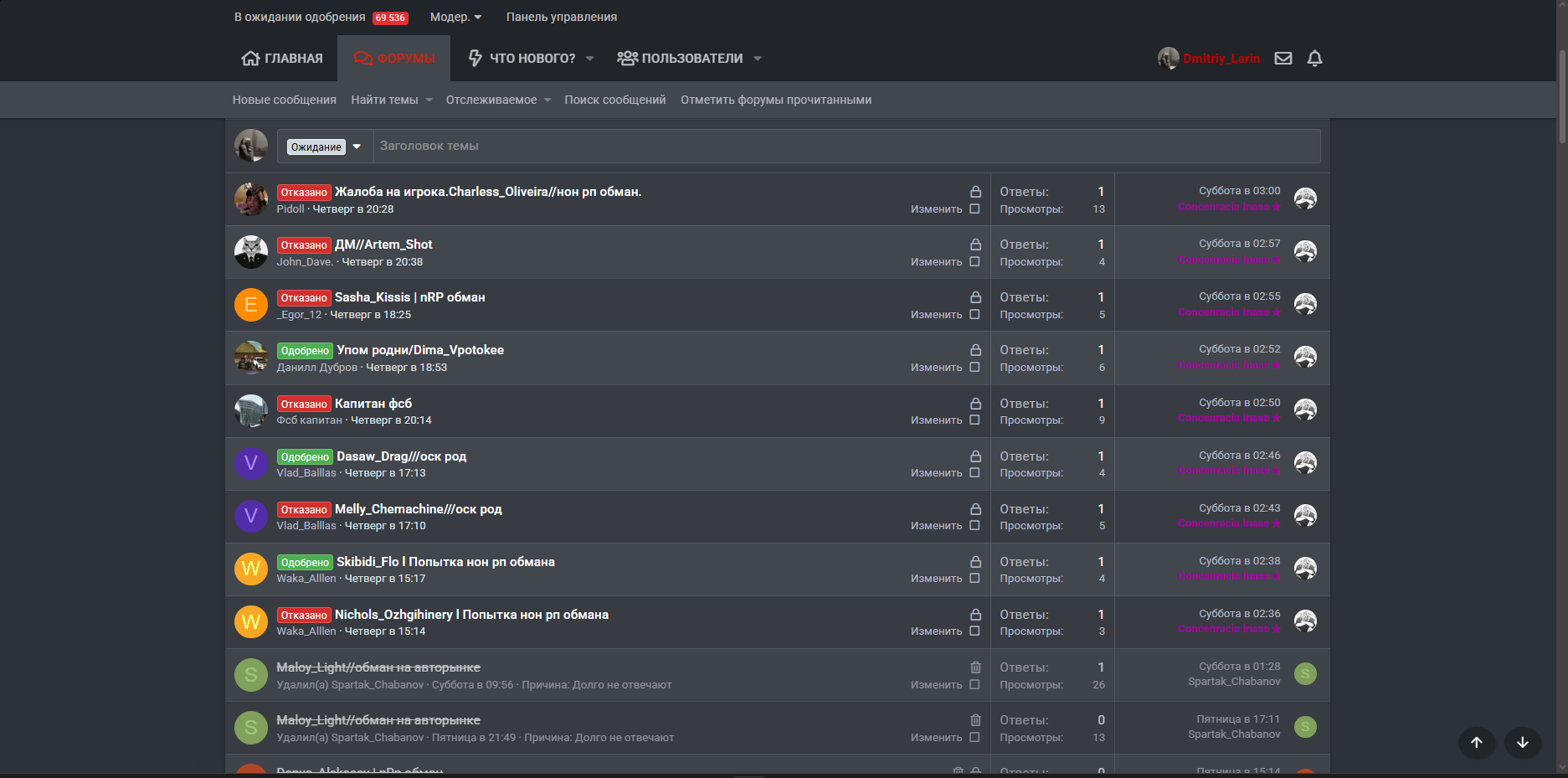Viewport: 1568px width, 778px height.
Task: Click the Заголовок темы input field
Action: (846, 146)
